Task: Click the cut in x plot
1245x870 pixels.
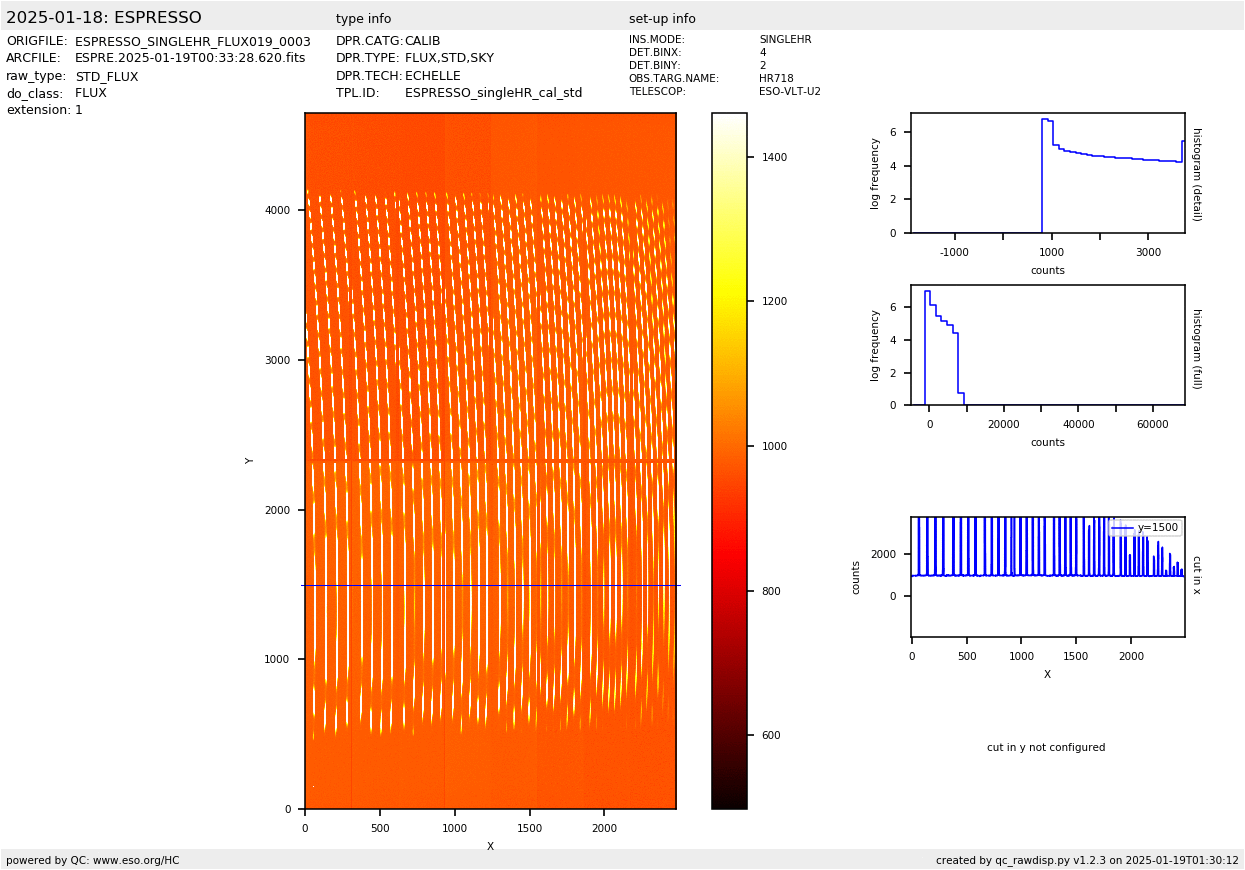Action: [x=1047, y=576]
